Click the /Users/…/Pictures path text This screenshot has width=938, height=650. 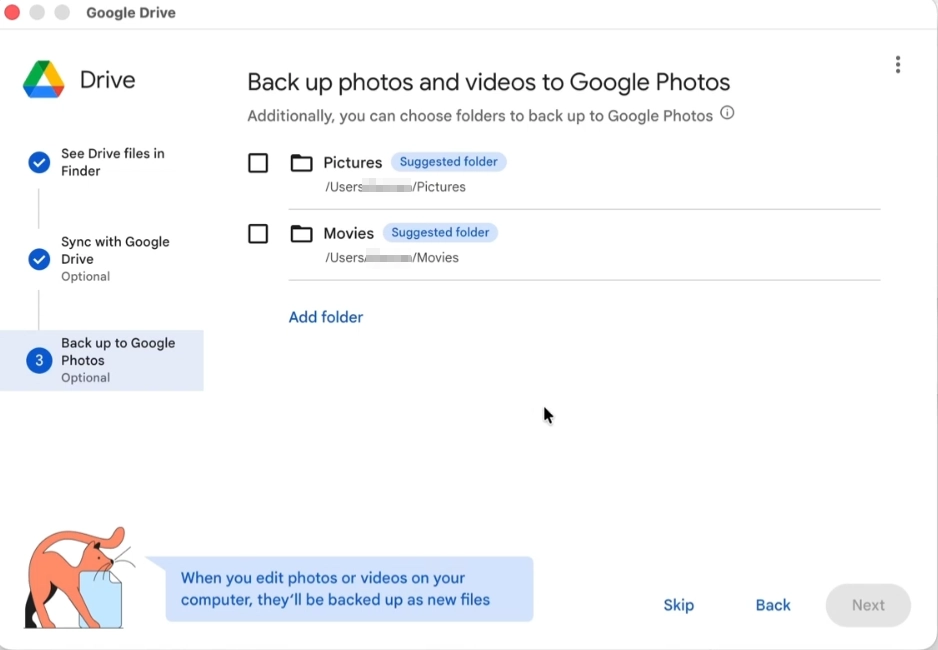click(x=395, y=187)
